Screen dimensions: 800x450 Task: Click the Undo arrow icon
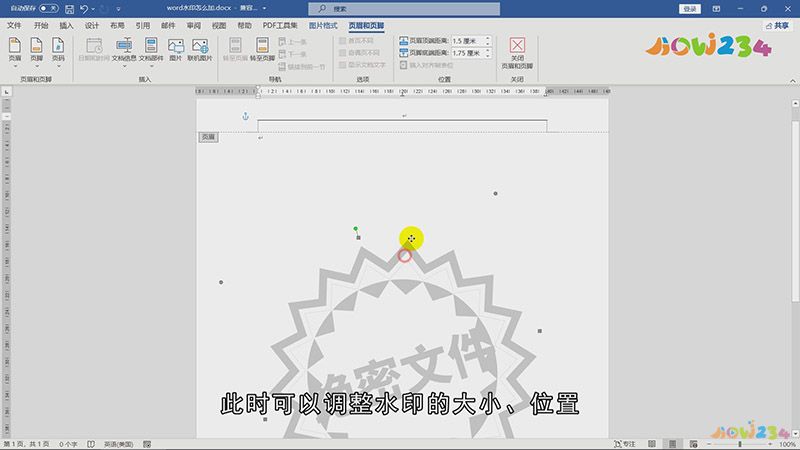pos(84,9)
